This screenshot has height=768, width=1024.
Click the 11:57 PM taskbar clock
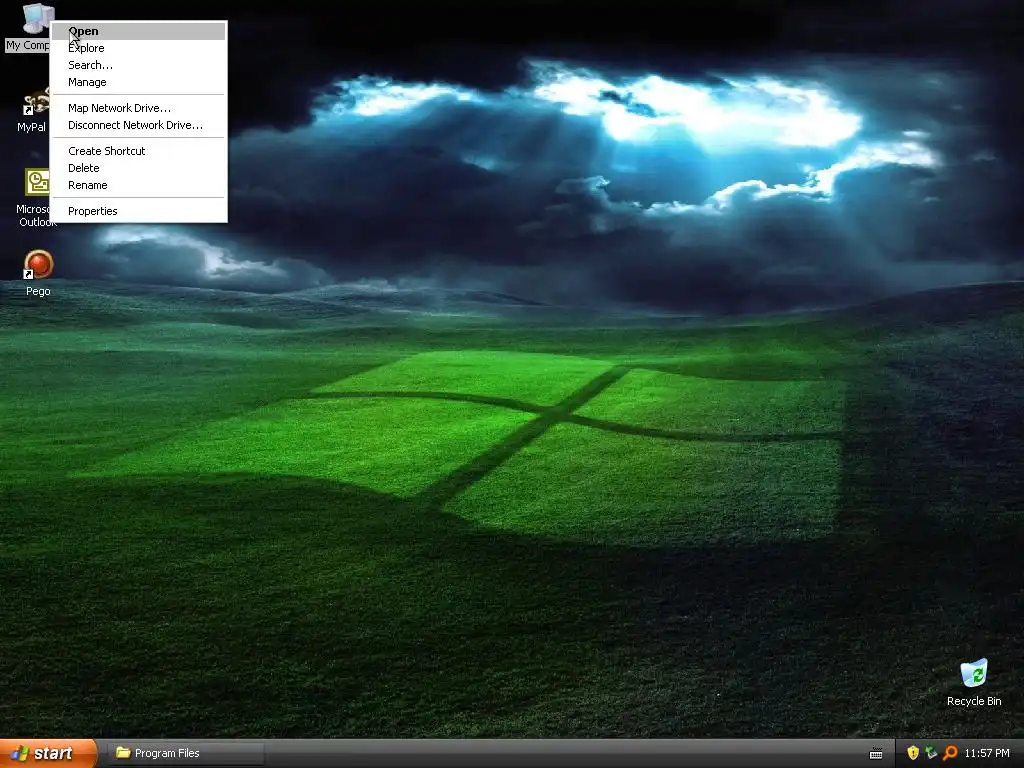click(987, 753)
